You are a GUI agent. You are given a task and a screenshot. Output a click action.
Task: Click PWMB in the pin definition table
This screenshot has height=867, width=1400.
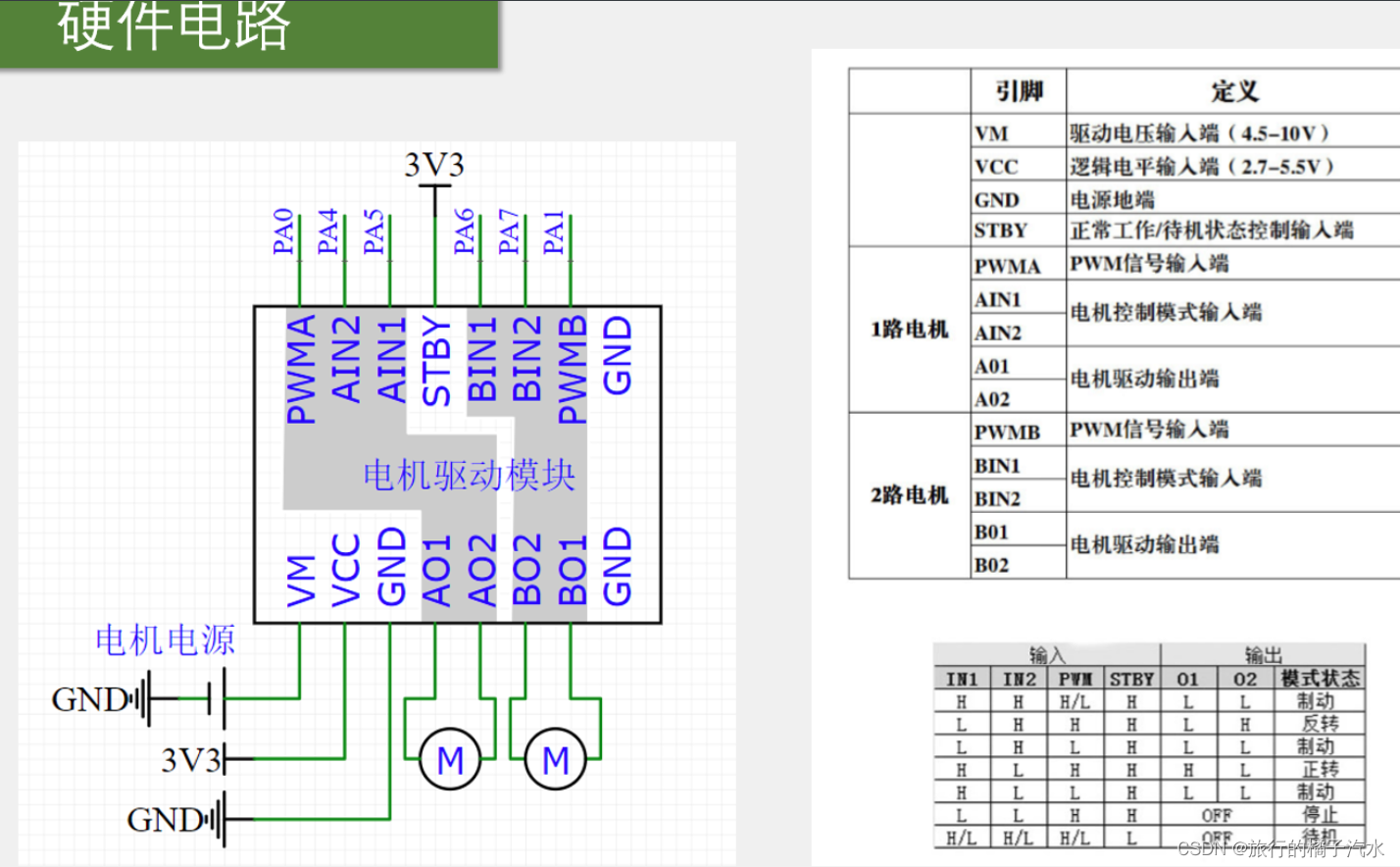(1007, 432)
